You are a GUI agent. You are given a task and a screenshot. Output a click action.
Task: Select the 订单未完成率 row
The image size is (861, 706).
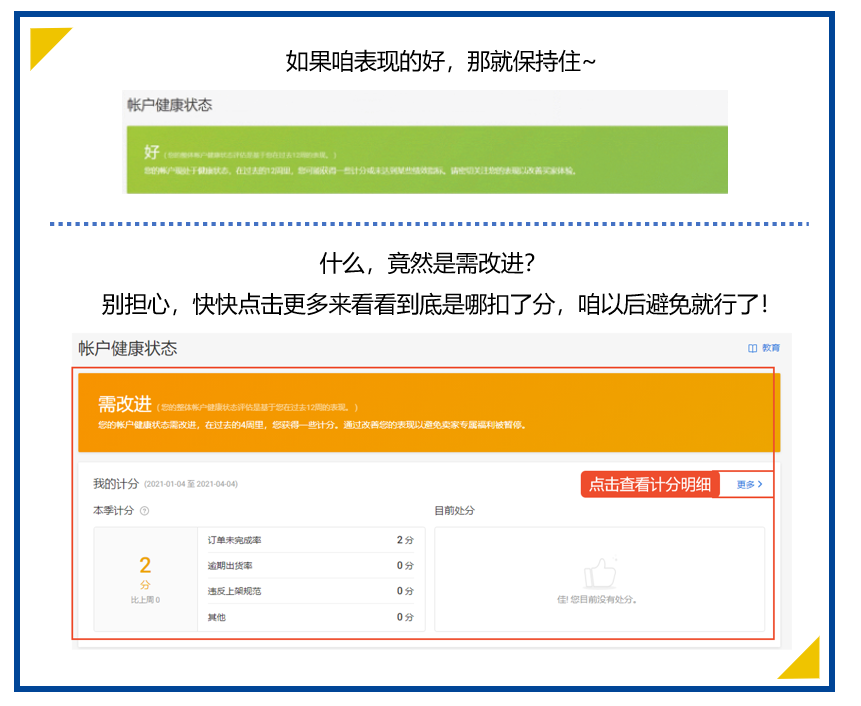point(310,540)
